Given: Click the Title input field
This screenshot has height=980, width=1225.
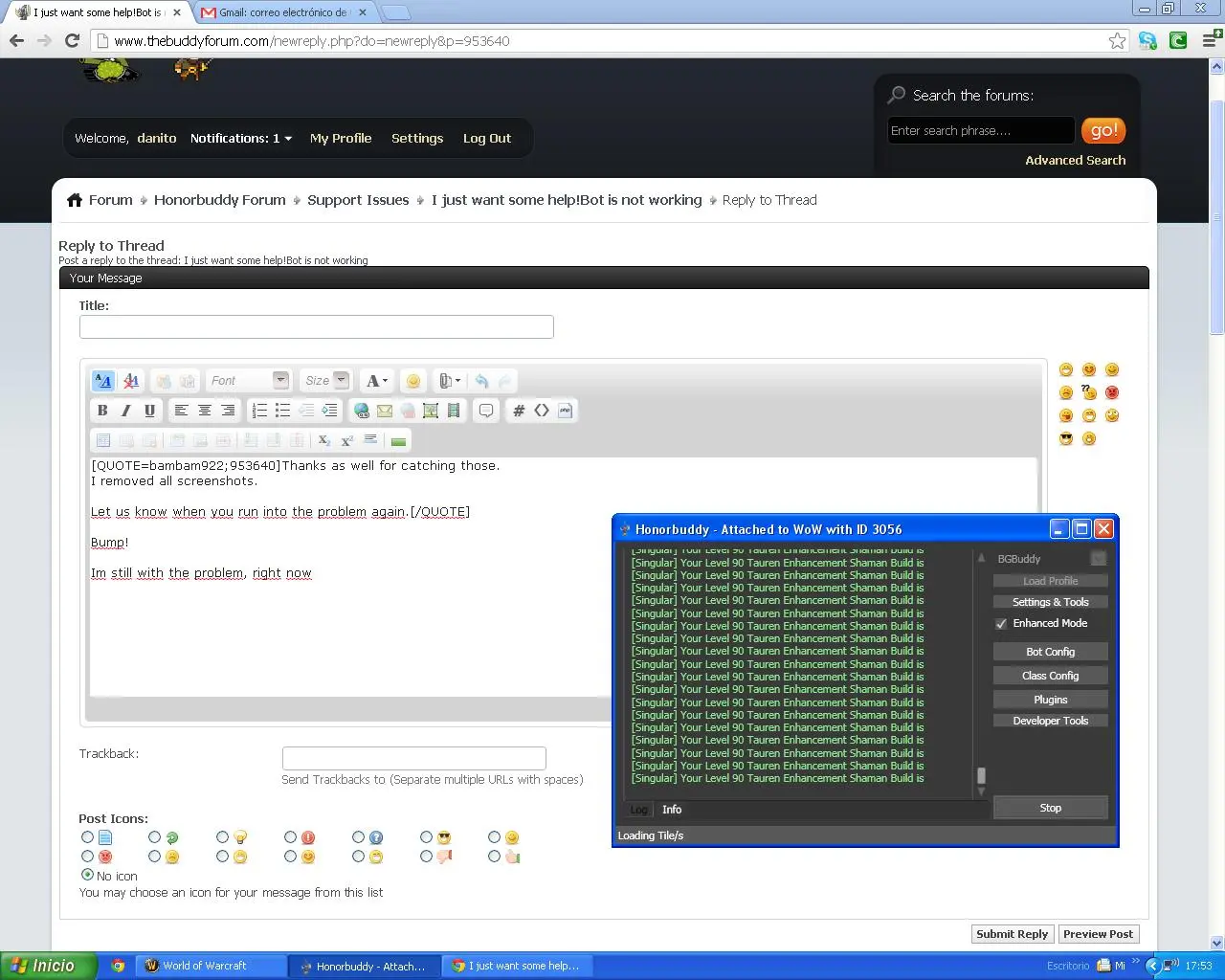Looking at the screenshot, I should click(316, 327).
